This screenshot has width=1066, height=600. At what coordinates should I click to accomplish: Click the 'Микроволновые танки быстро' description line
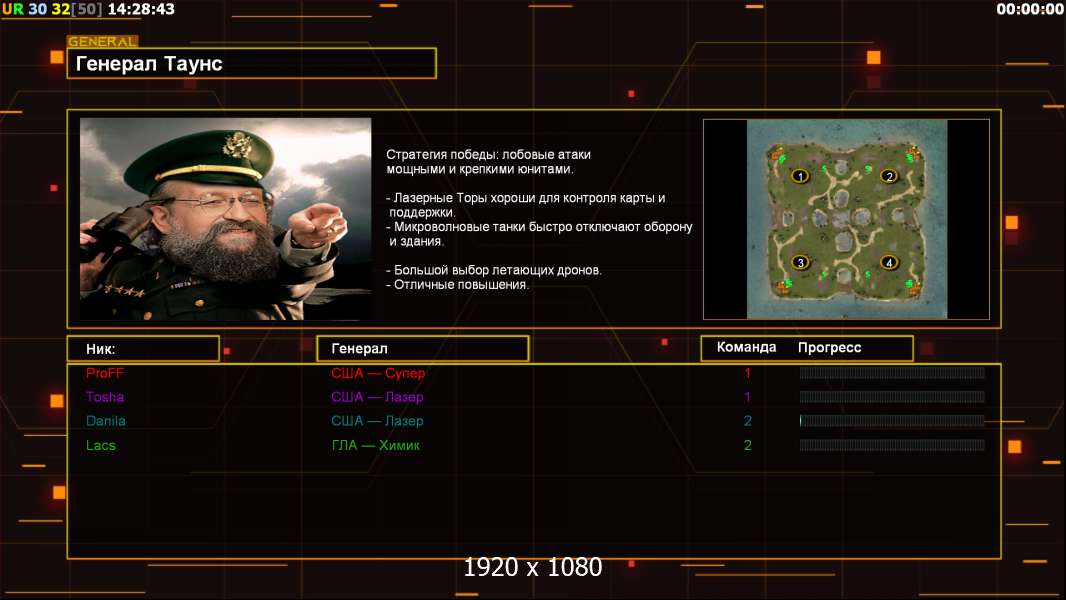(x=539, y=227)
